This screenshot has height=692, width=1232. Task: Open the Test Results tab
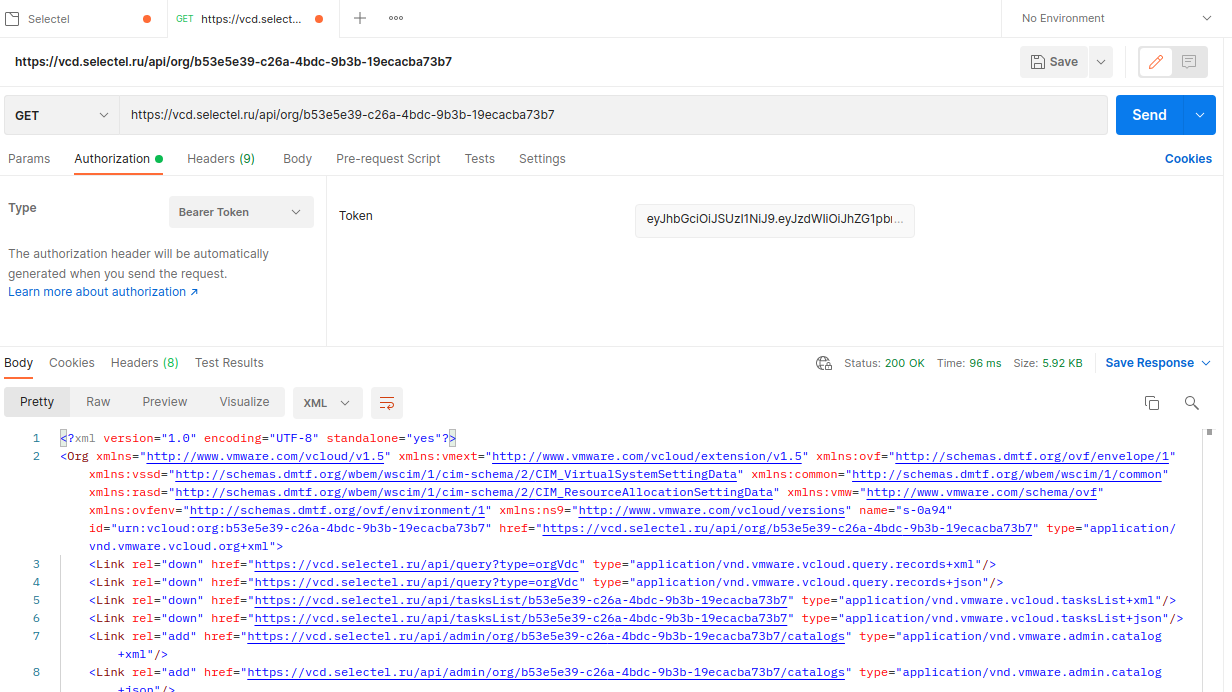[x=229, y=363]
